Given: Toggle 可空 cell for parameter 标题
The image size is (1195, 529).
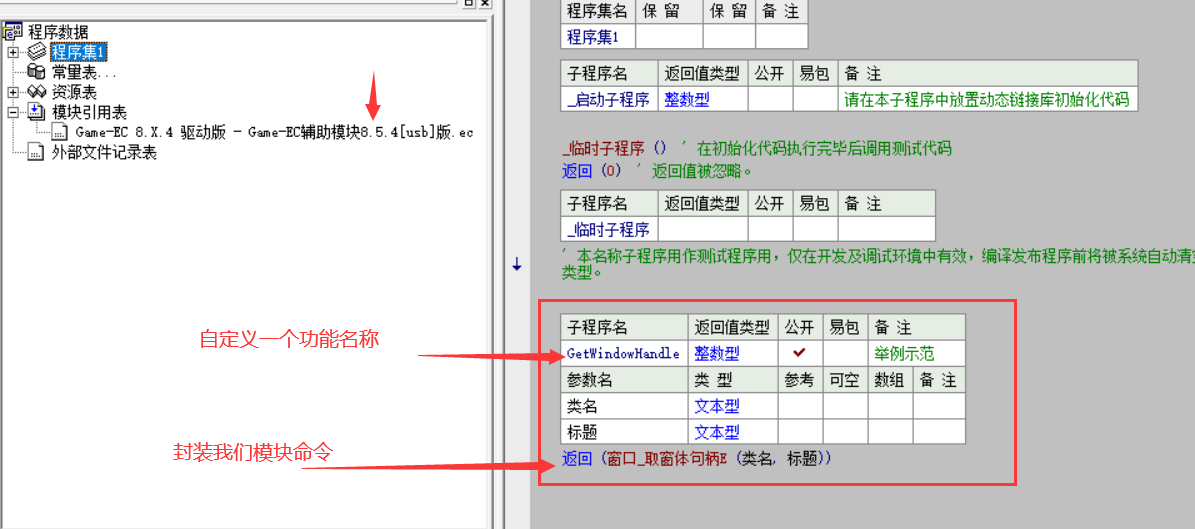Looking at the screenshot, I should (x=845, y=431).
